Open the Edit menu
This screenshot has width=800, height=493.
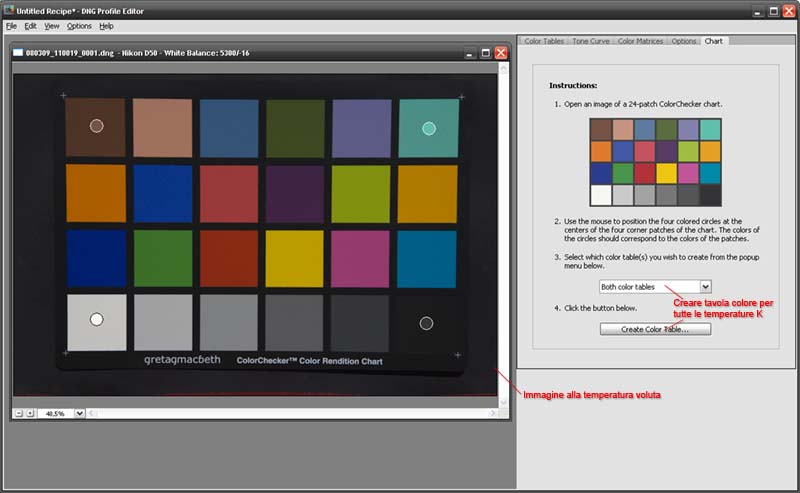(31, 26)
